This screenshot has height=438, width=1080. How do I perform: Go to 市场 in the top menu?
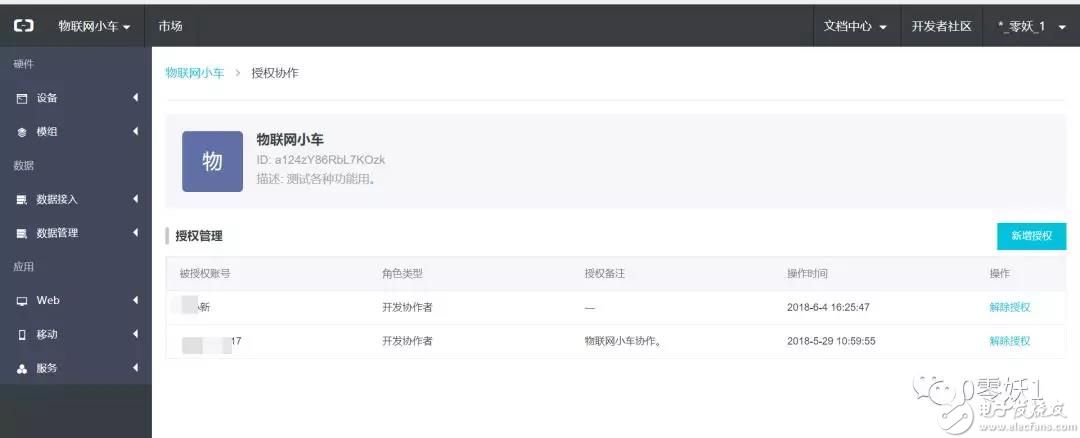(170, 26)
